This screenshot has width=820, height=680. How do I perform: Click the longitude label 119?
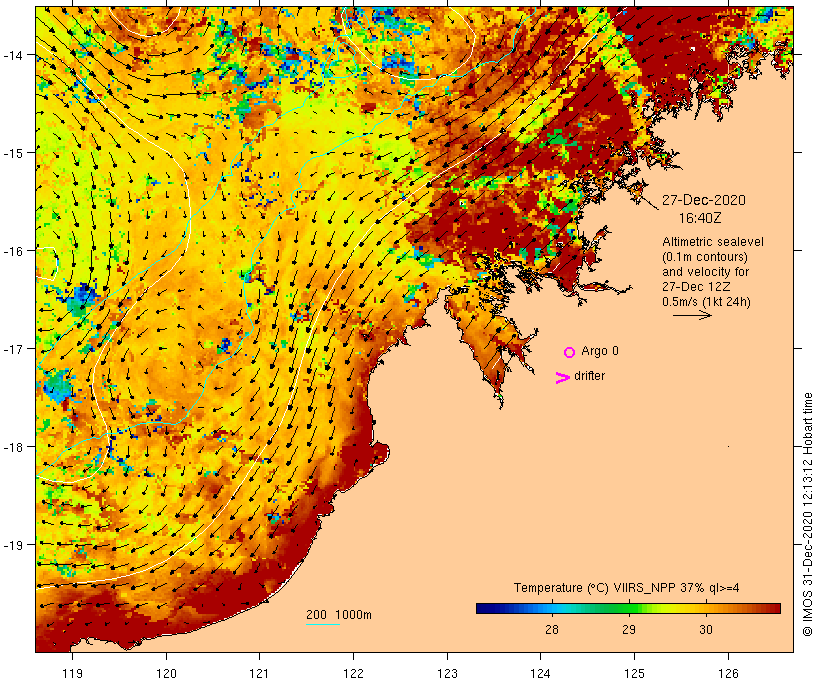(72, 673)
